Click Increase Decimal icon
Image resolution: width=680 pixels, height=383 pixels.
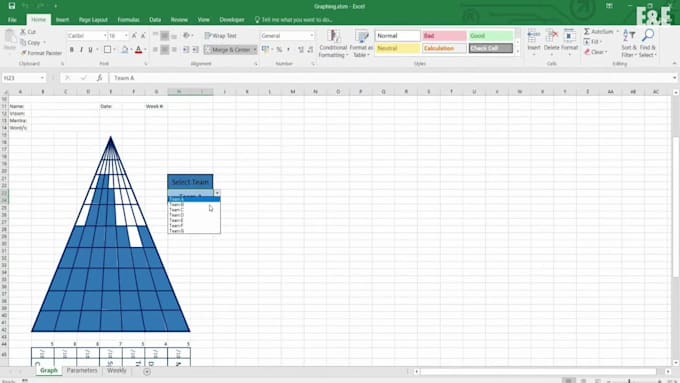pos(301,50)
